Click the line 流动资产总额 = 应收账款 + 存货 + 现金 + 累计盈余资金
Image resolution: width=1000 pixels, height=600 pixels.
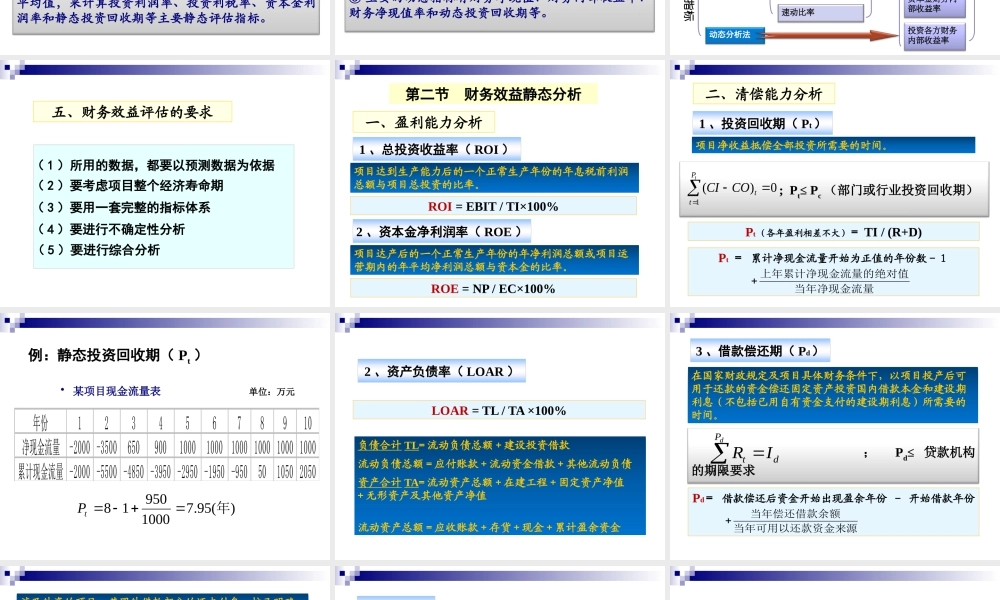(x=489, y=527)
